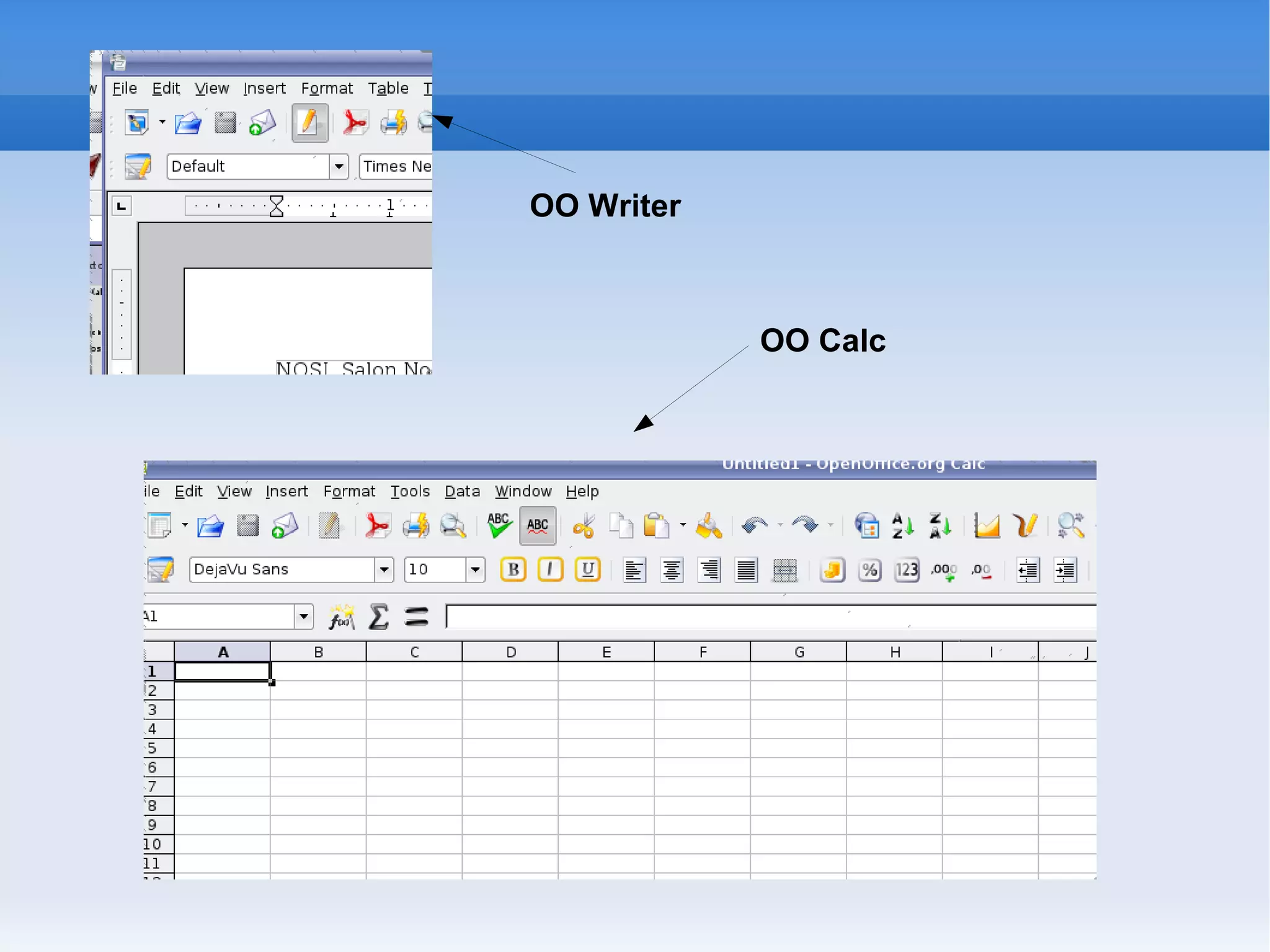Click the formula input line
Image resolution: width=1270 pixels, height=952 pixels.
coord(769,616)
